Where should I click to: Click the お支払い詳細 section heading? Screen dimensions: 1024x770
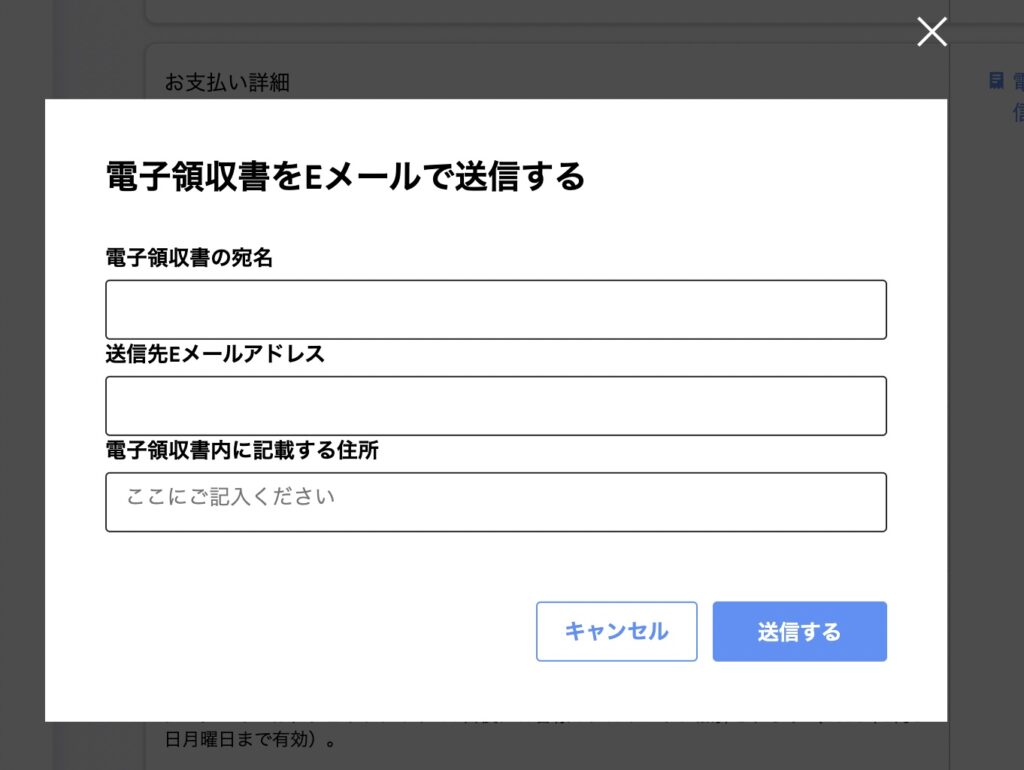tap(227, 82)
